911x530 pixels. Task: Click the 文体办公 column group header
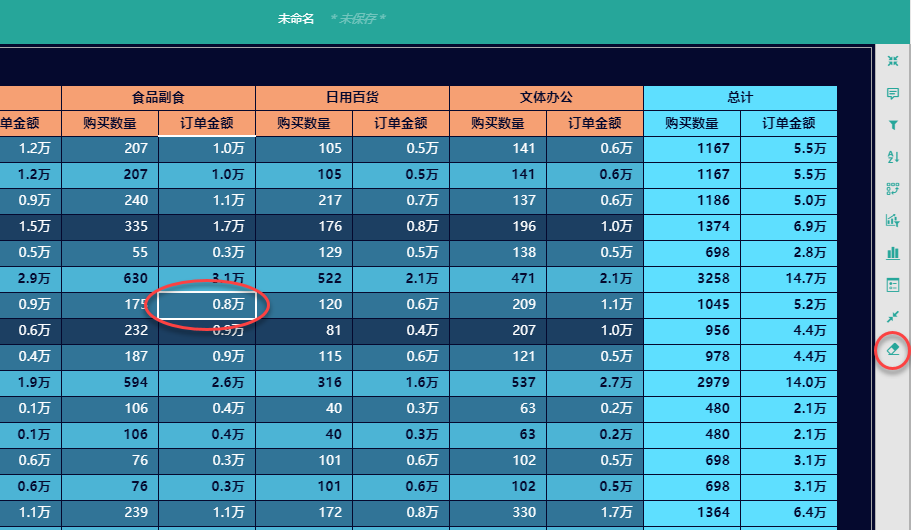coord(546,98)
